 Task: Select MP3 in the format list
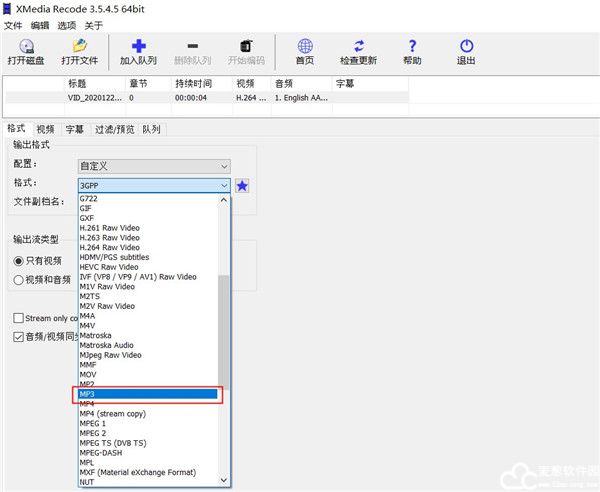click(x=148, y=394)
